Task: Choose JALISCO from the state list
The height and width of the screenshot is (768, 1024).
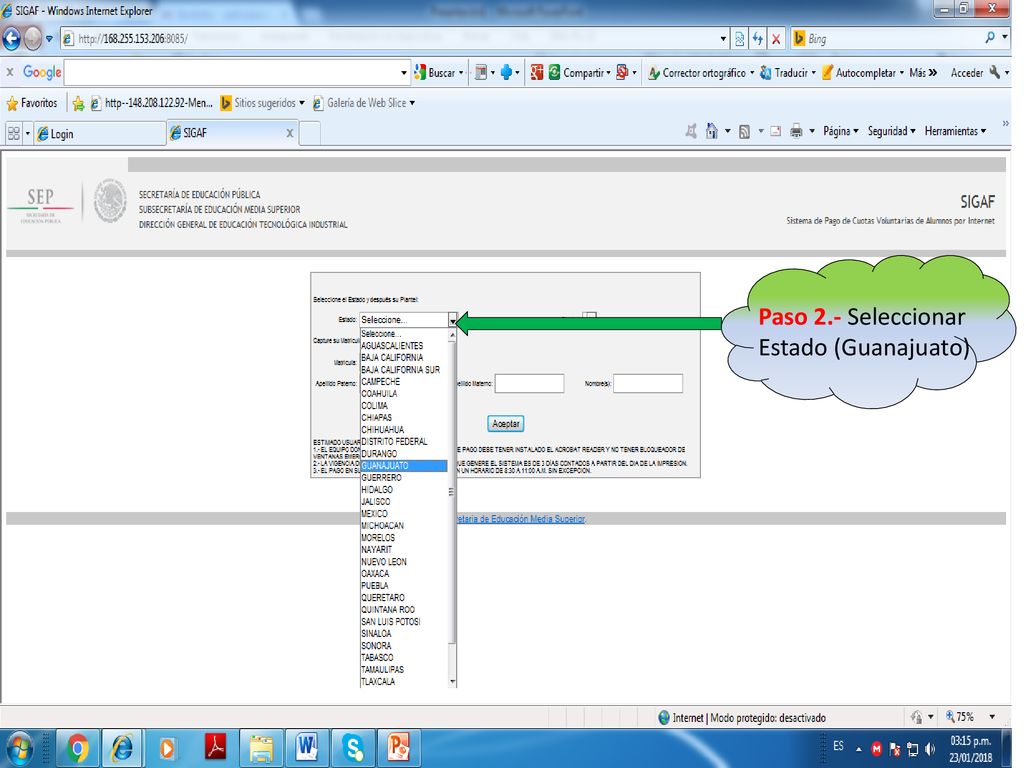Action: [x=404, y=502]
